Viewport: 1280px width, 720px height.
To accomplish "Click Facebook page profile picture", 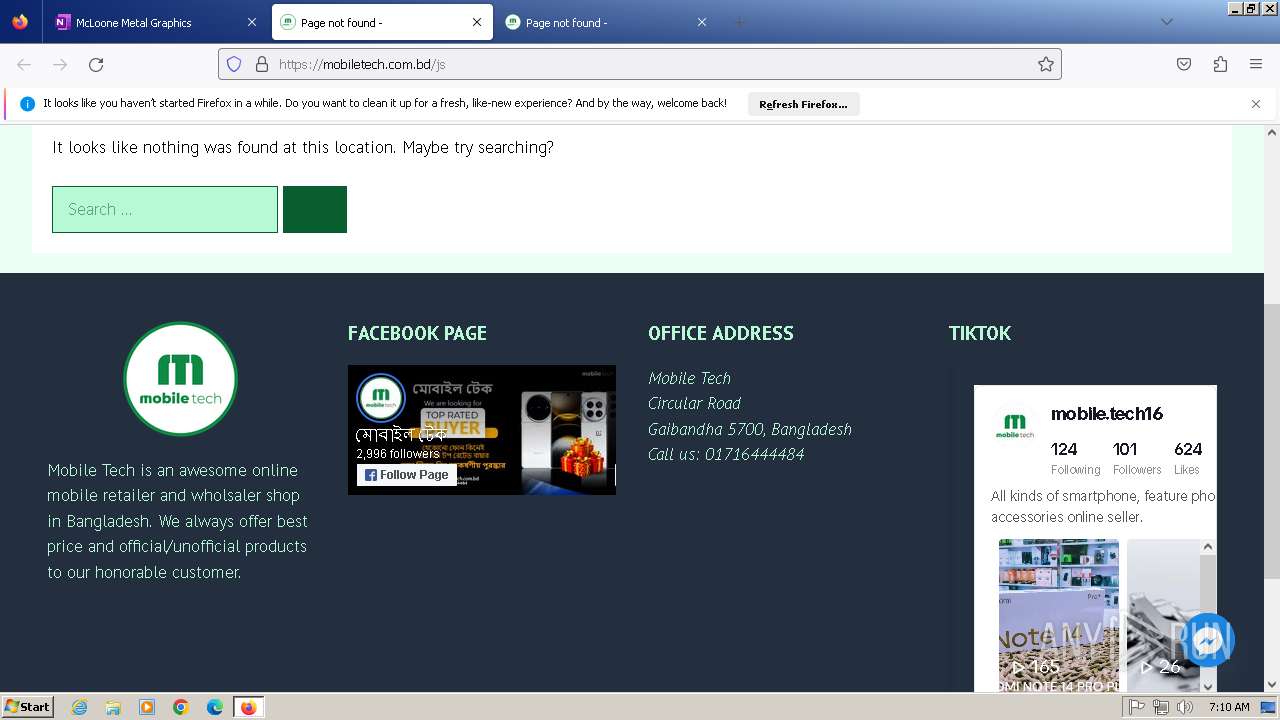I will tap(381, 398).
